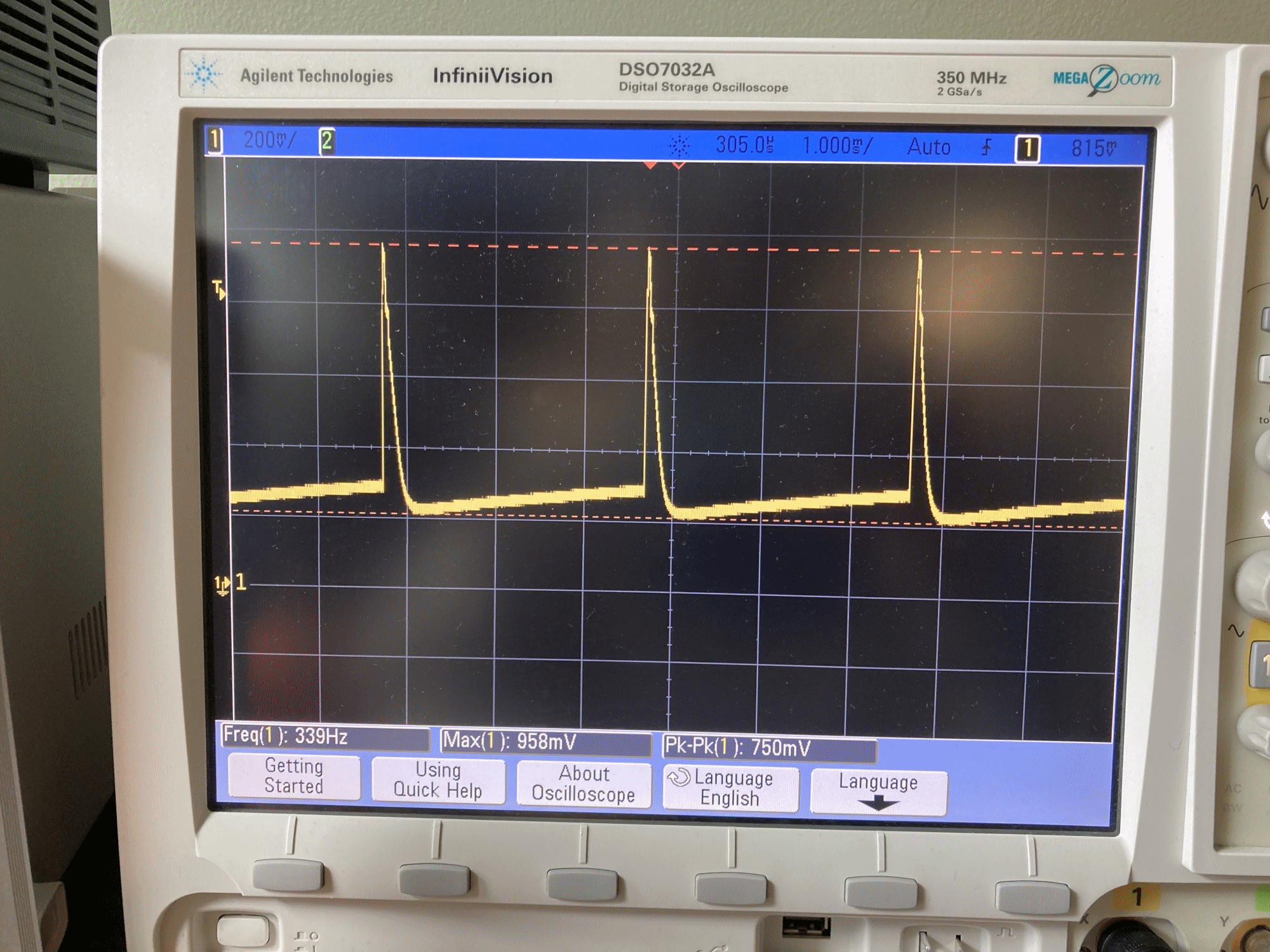This screenshot has width=1270, height=952.
Task: Open About Oscilloscope info
Action: 584,784
